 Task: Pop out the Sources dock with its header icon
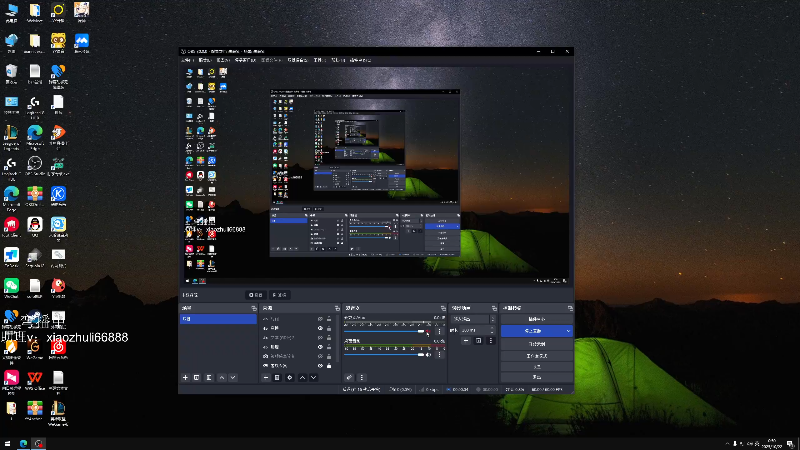(x=337, y=308)
